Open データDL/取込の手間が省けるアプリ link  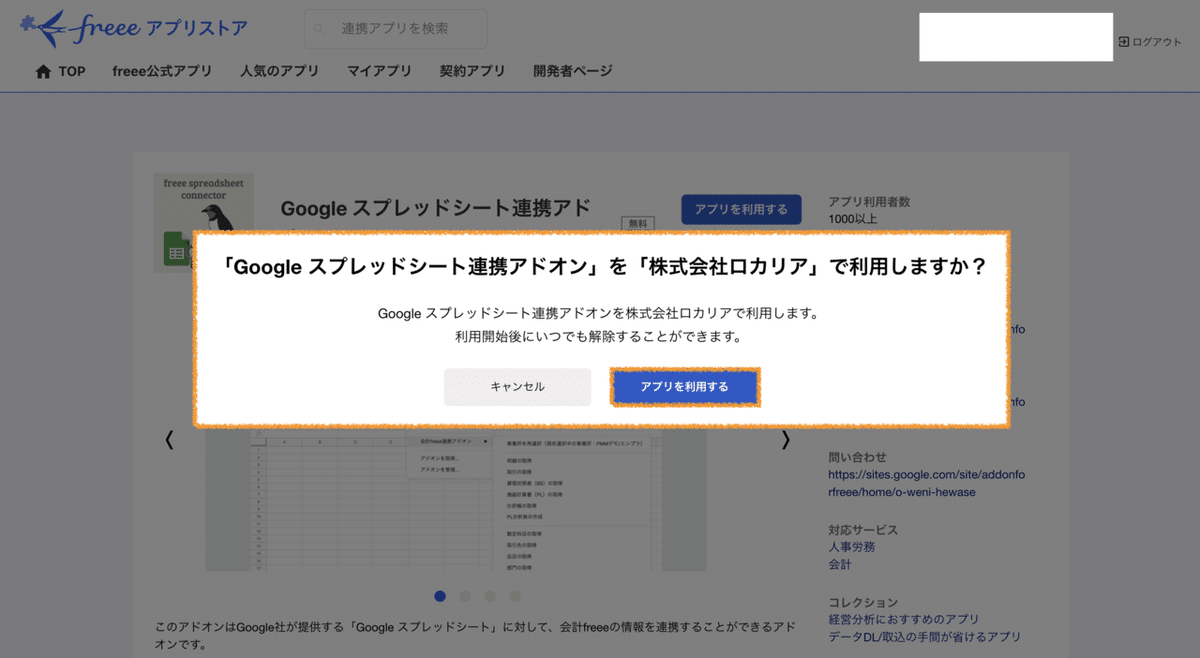925,637
